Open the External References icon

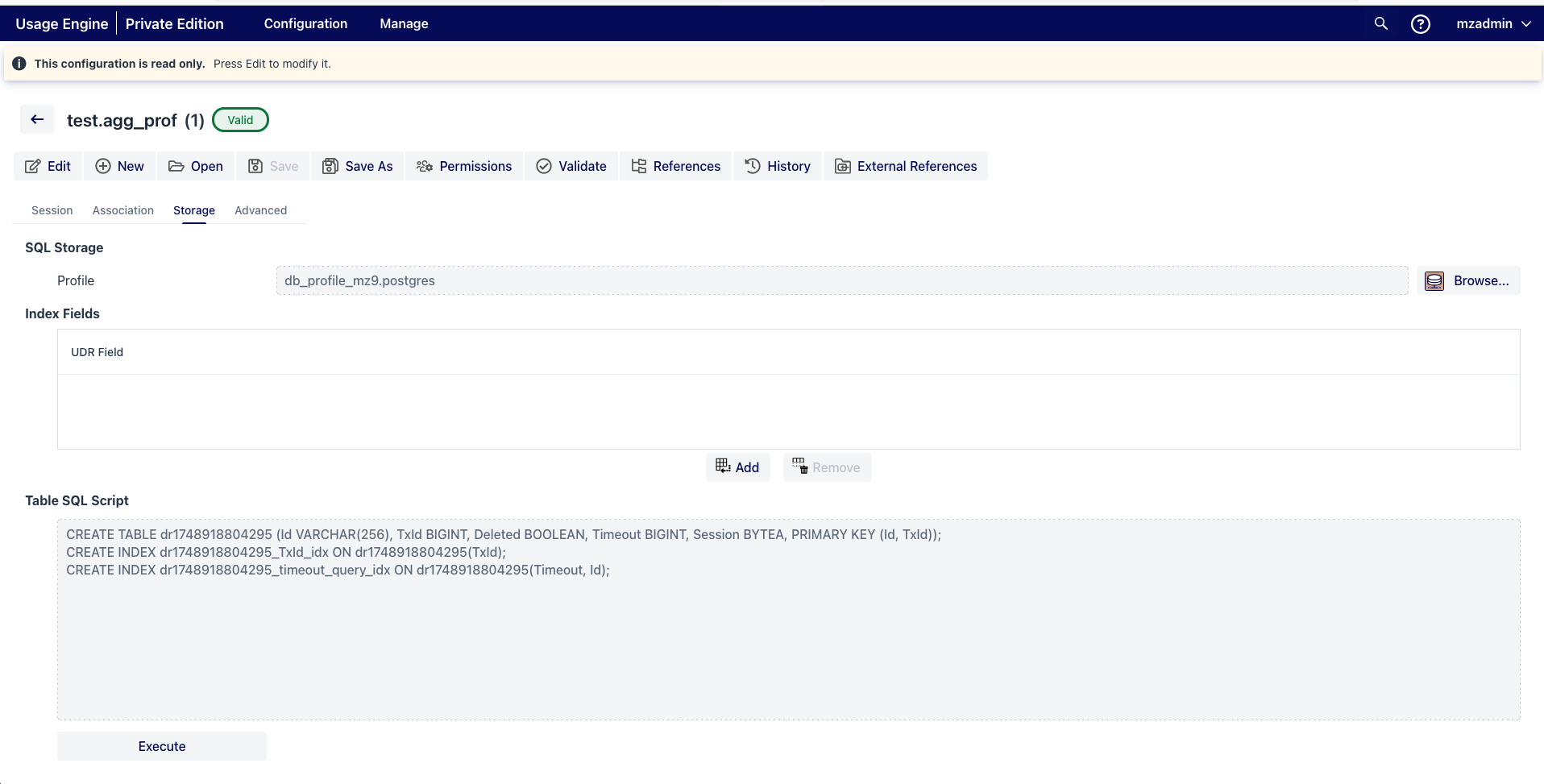tap(842, 166)
